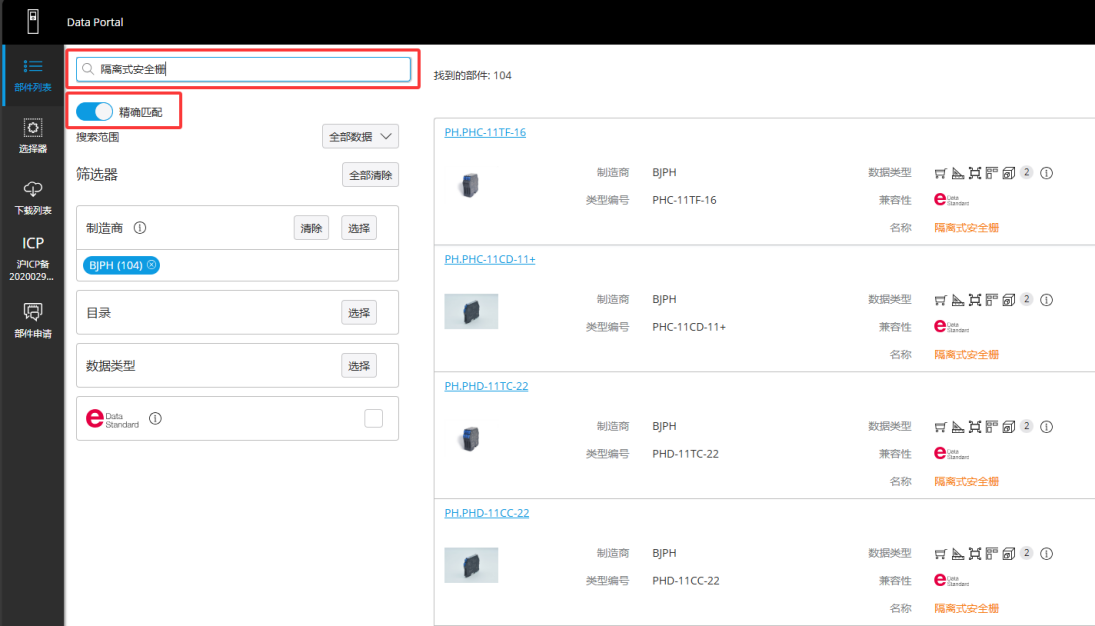Open the PH.PHC-11TF-16 part link
The width and height of the screenshot is (1095, 626).
pyautogui.click(x=485, y=132)
